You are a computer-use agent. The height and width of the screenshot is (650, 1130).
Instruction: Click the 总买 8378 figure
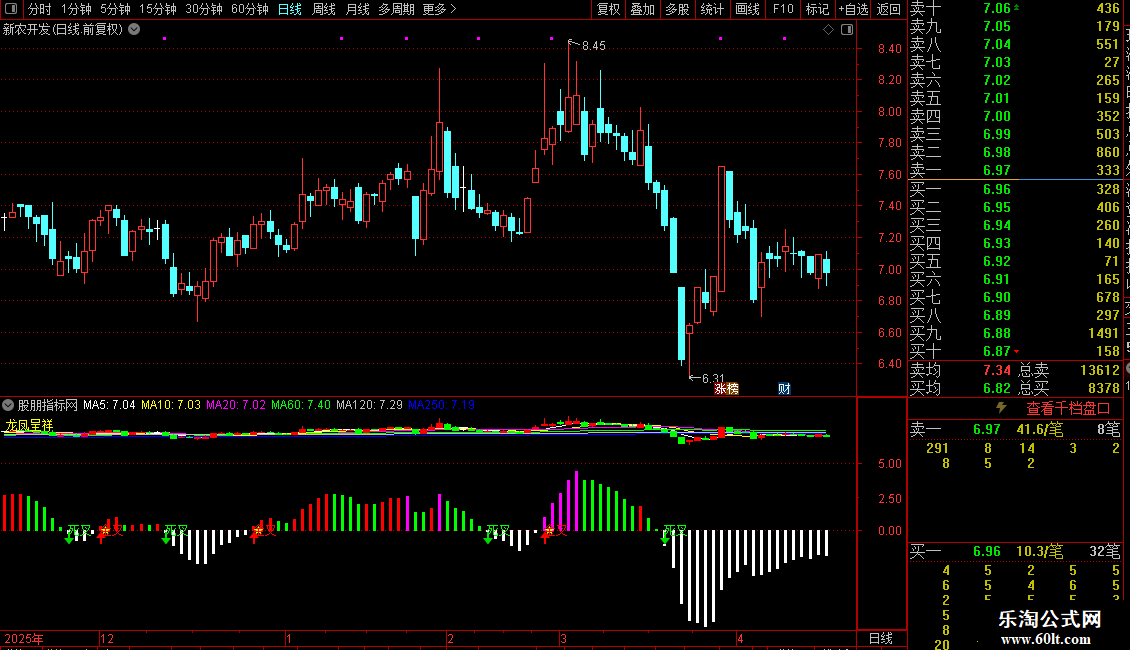1103,388
